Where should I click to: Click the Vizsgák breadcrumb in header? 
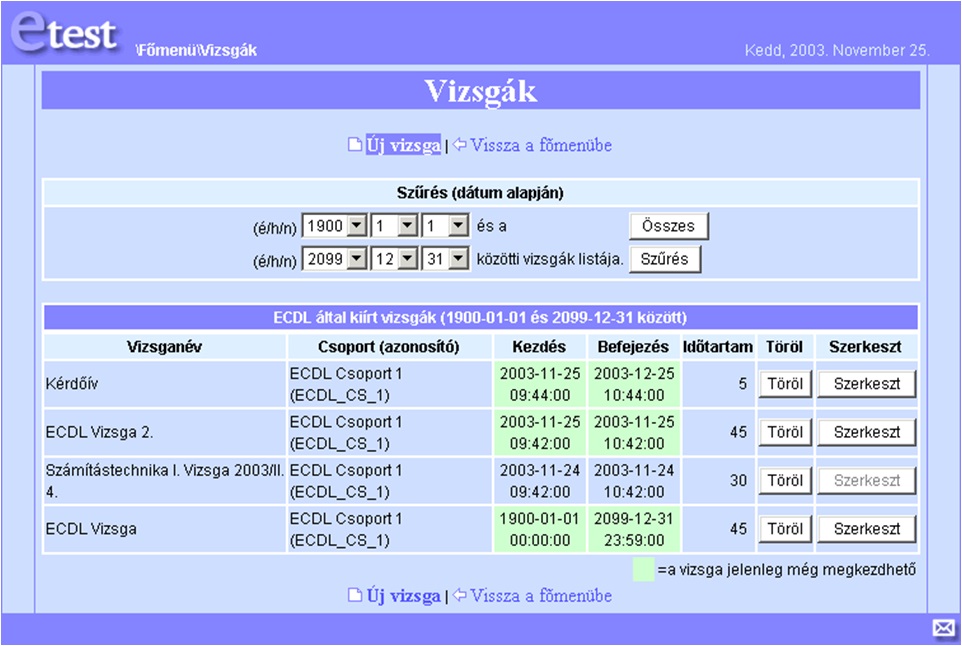228,50
